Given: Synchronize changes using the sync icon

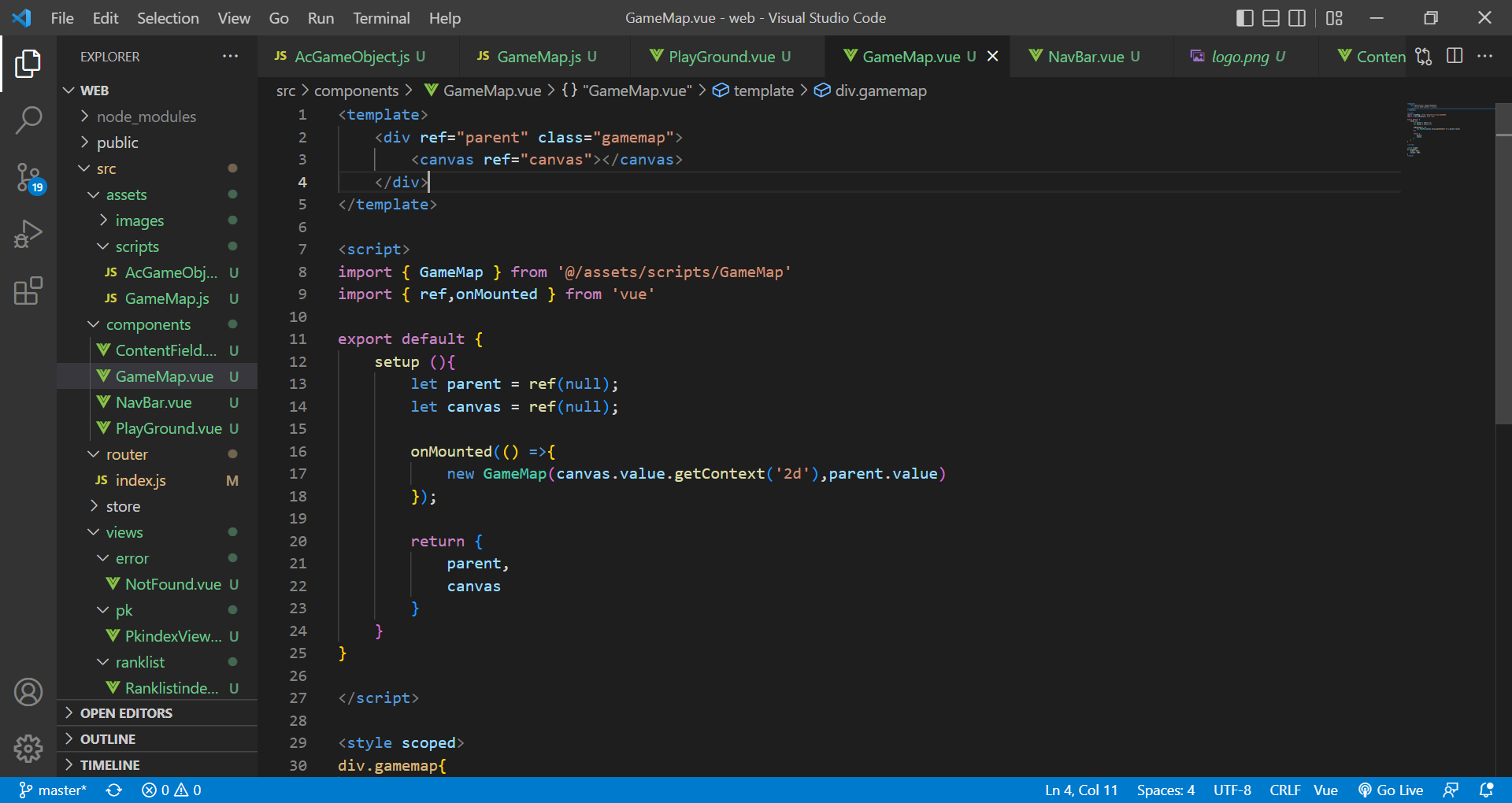Looking at the screenshot, I should tap(114, 790).
